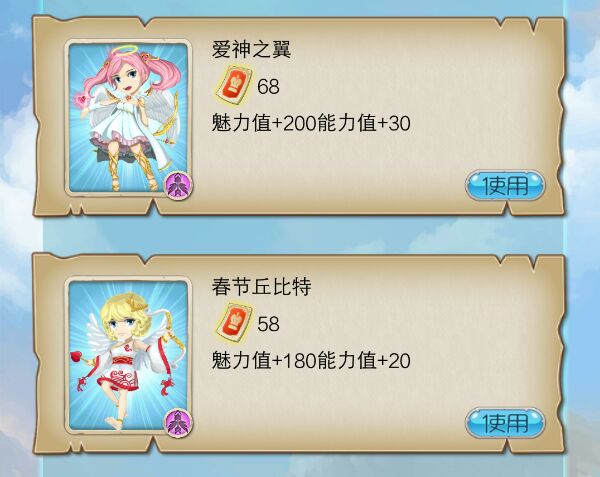
Task: Click the 爱神之翼 title text
Action: click(251, 49)
